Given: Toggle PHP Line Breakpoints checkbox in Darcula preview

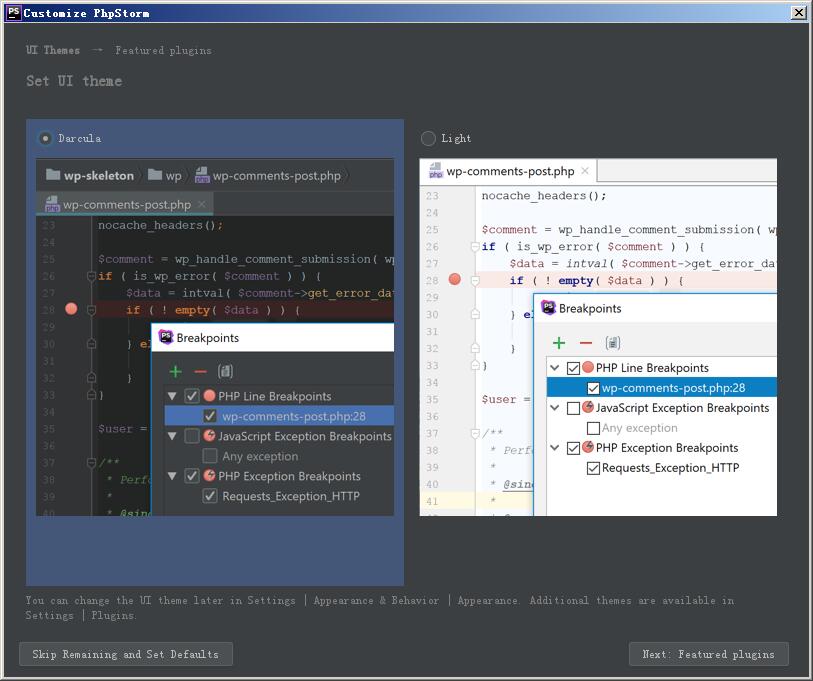Looking at the screenshot, I should coord(192,396).
